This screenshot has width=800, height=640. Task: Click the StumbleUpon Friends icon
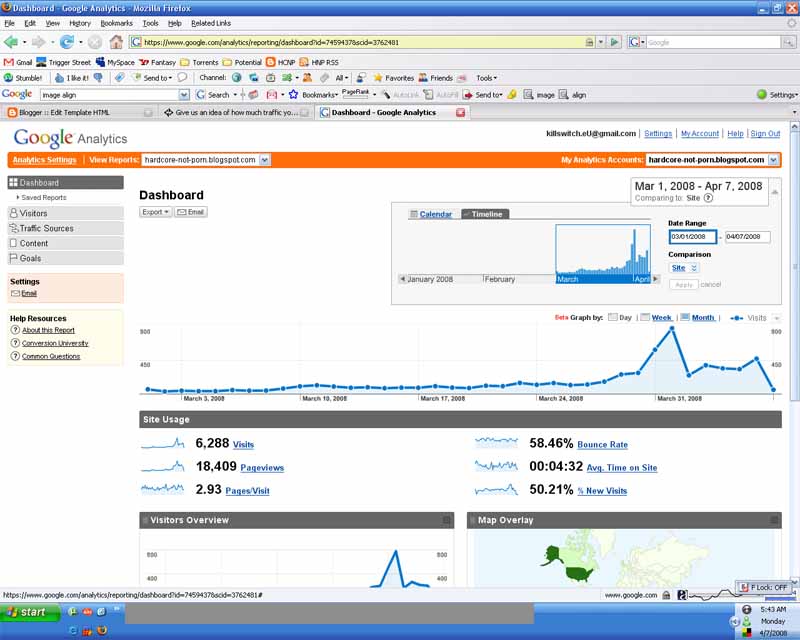pos(436,78)
